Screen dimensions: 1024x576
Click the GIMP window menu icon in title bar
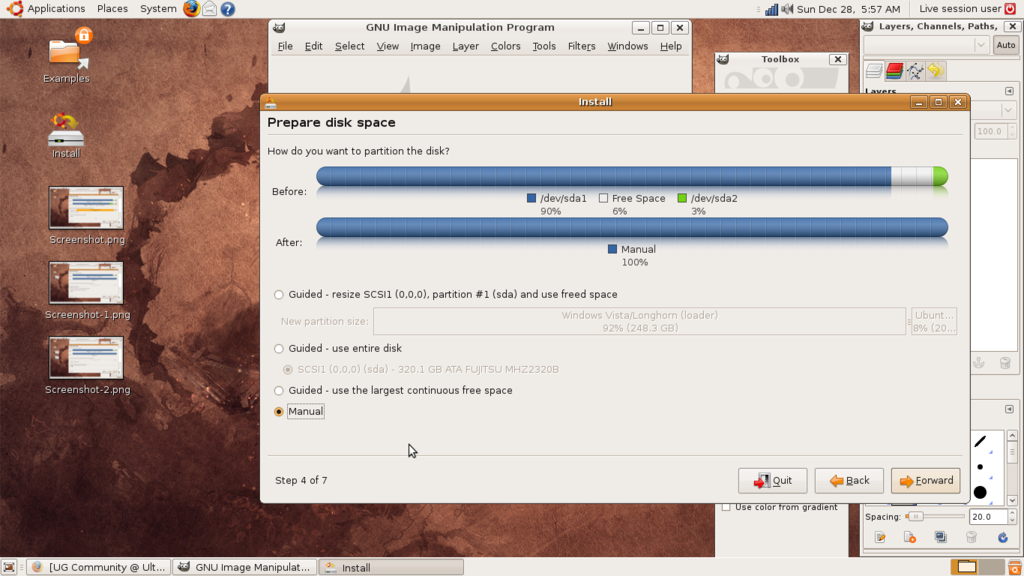pos(279,27)
